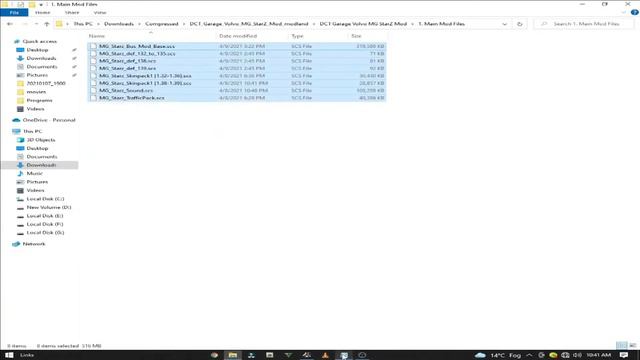
Task: Open Local Disk (G:) in the sidebar
Action: 45,233
